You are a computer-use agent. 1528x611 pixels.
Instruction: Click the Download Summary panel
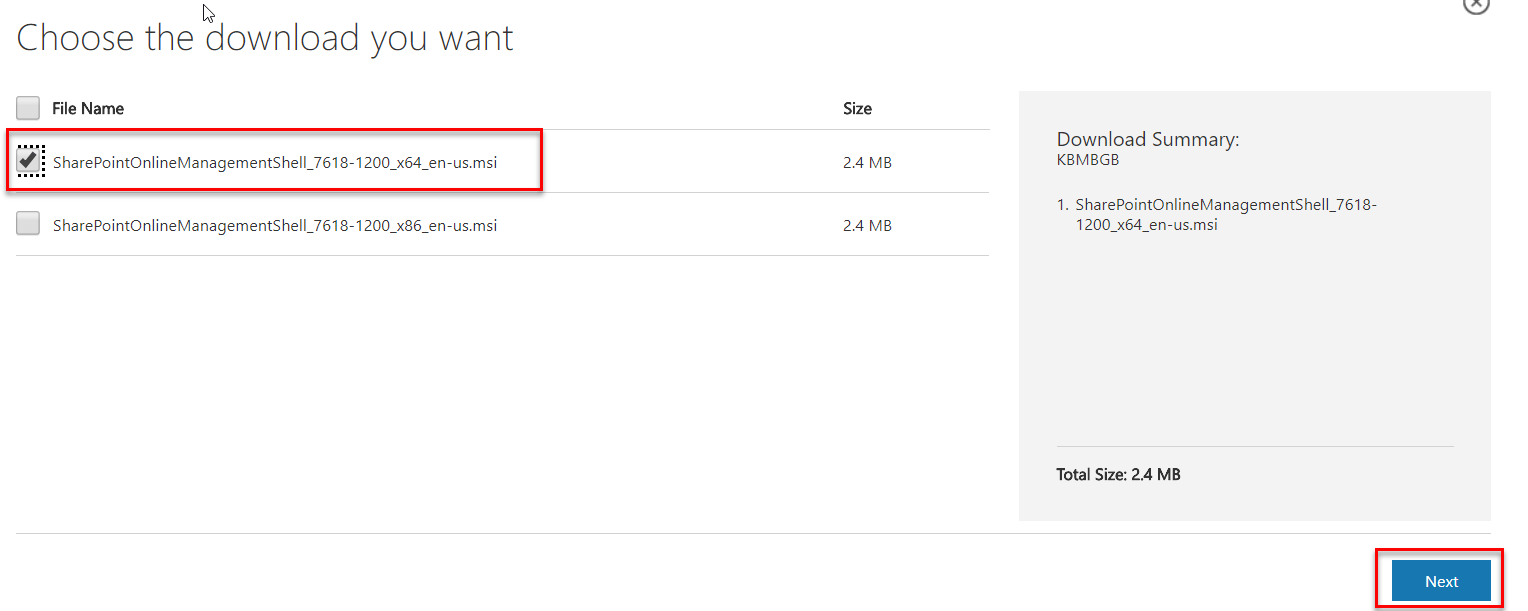click(1255, 350)
